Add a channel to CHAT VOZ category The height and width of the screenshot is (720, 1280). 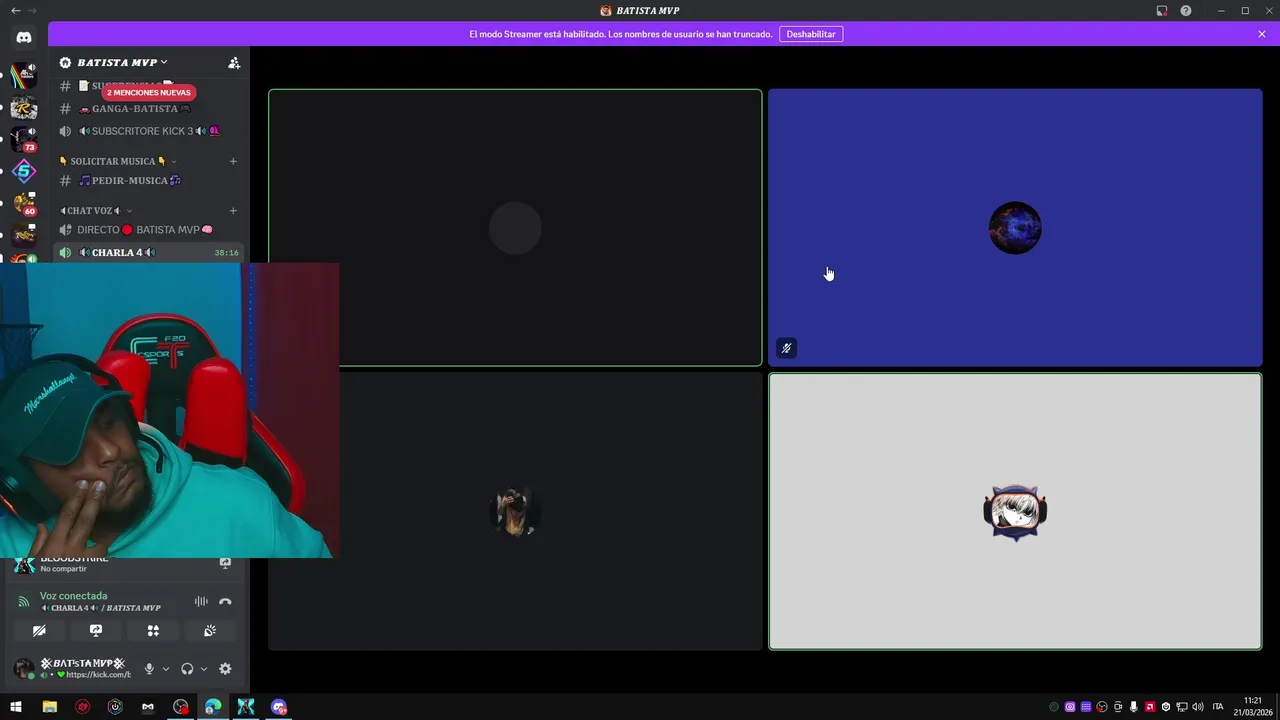coord(233,211)
